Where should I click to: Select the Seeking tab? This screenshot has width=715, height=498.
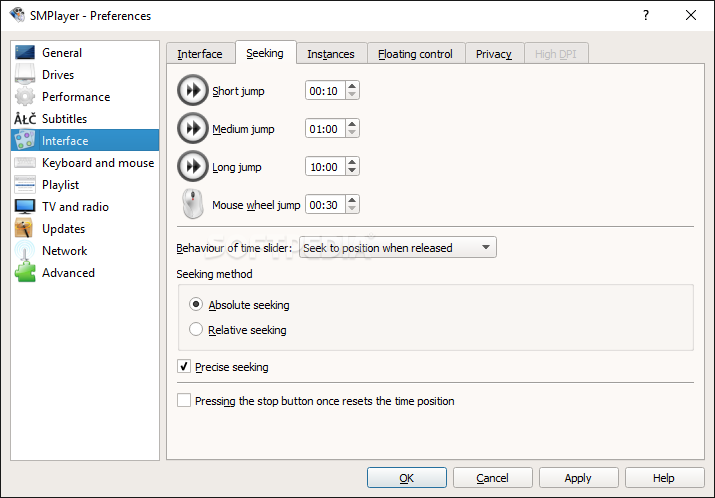(265, 53)
